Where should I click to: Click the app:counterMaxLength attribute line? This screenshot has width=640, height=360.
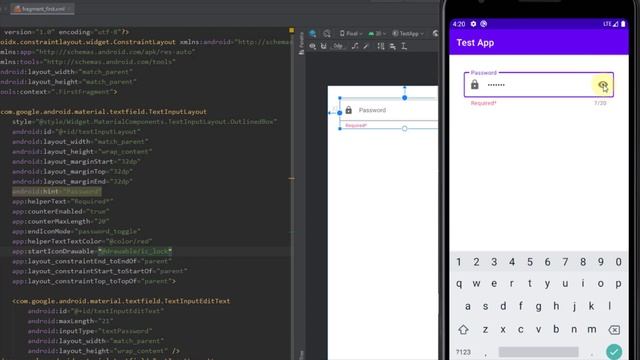click(x=60, y=221)
